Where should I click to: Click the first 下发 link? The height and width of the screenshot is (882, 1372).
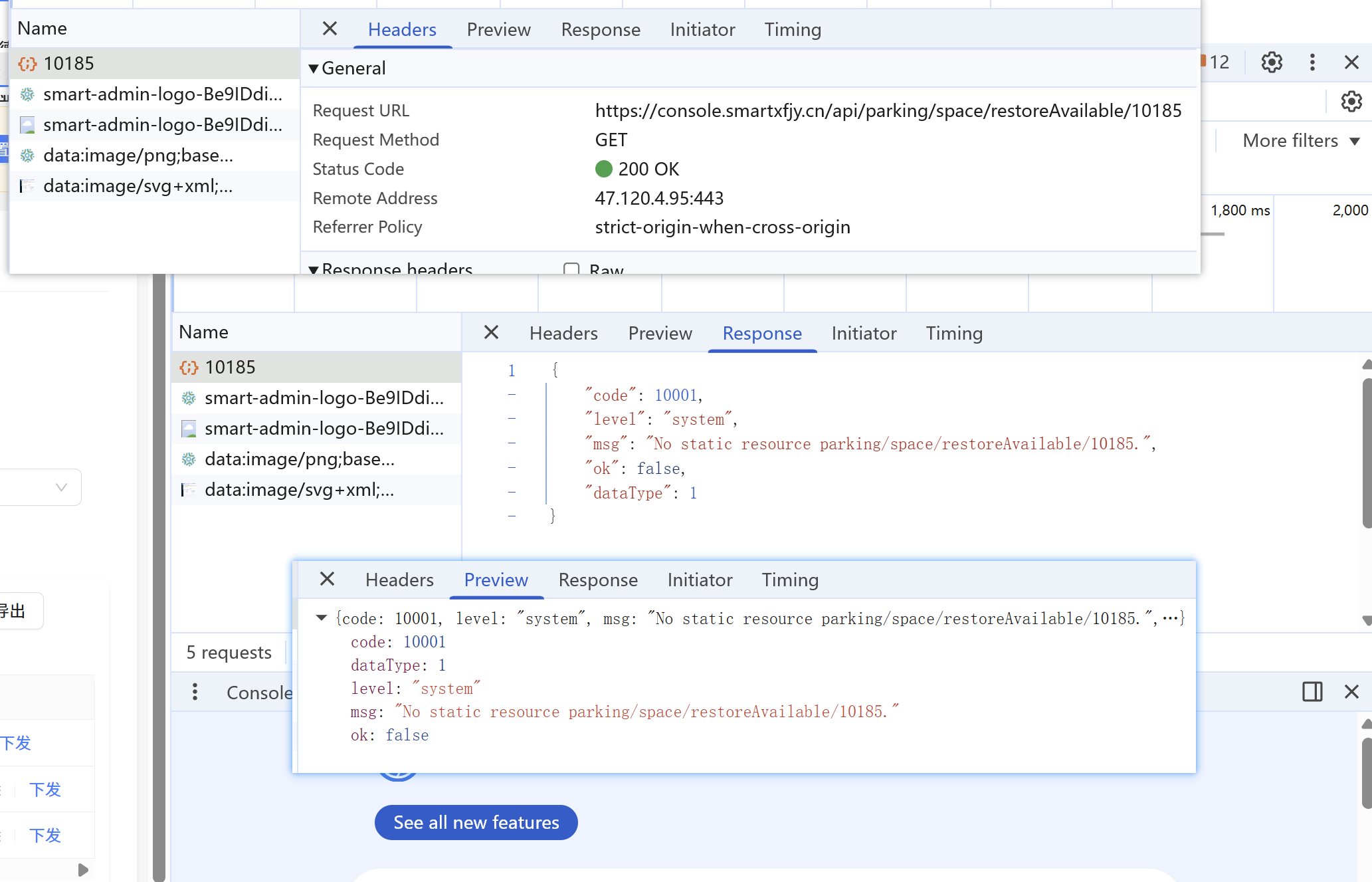(16, 743)
